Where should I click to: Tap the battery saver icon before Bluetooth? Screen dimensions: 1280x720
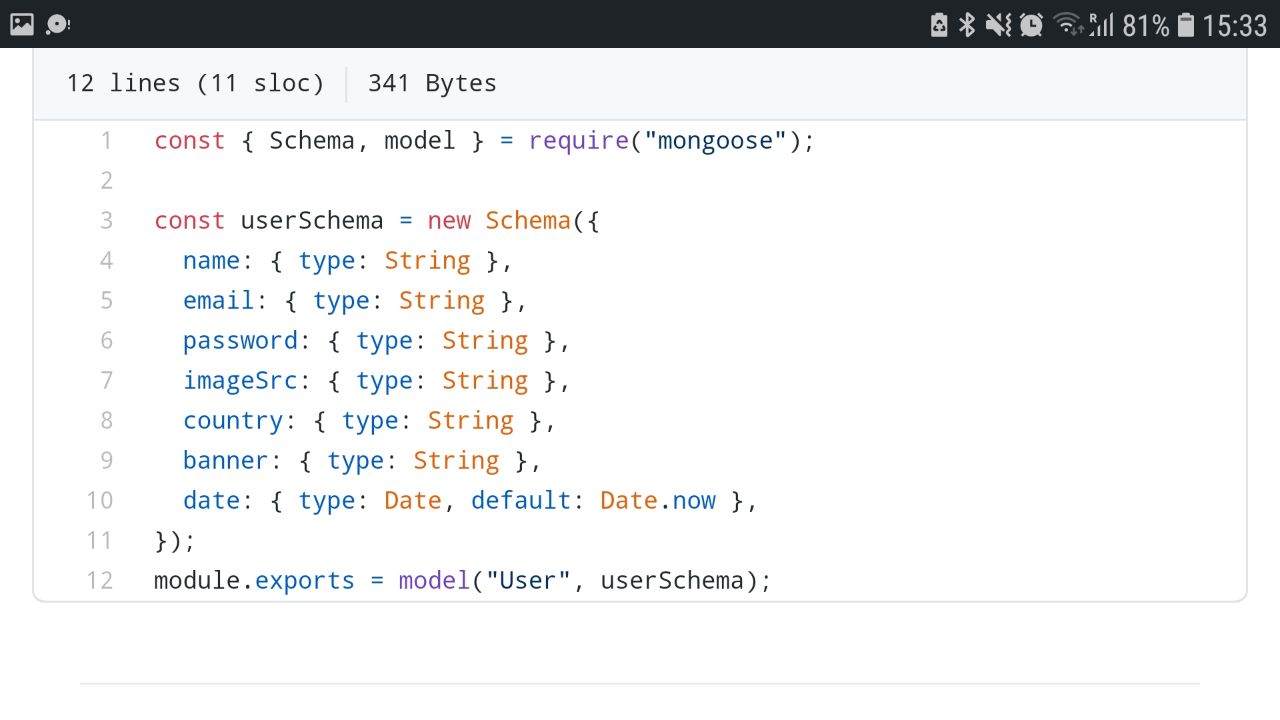tap(939, 24)
